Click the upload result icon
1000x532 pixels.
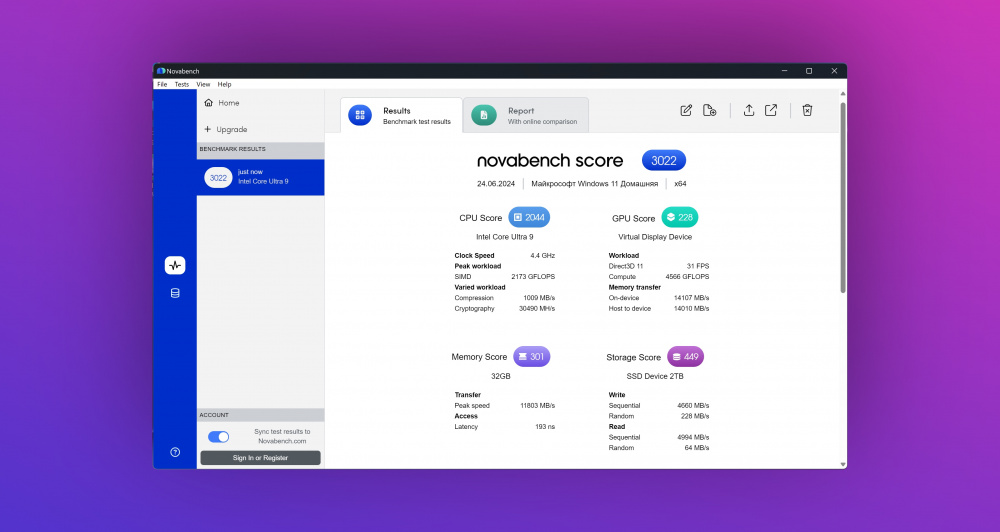749,110
